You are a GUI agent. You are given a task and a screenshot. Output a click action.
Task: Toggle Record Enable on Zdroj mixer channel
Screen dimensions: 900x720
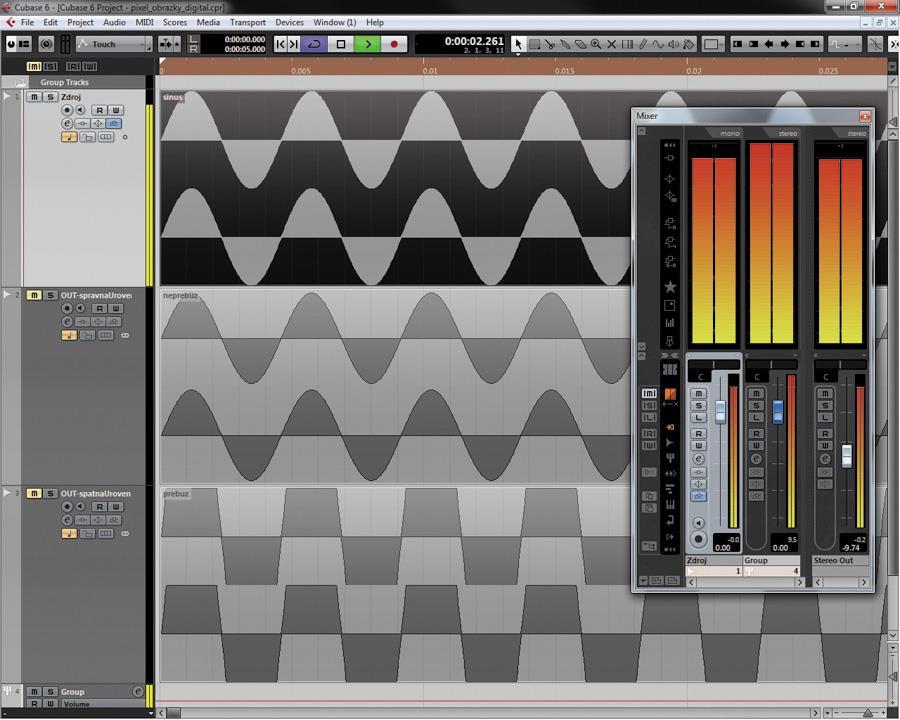coord(699,539)
